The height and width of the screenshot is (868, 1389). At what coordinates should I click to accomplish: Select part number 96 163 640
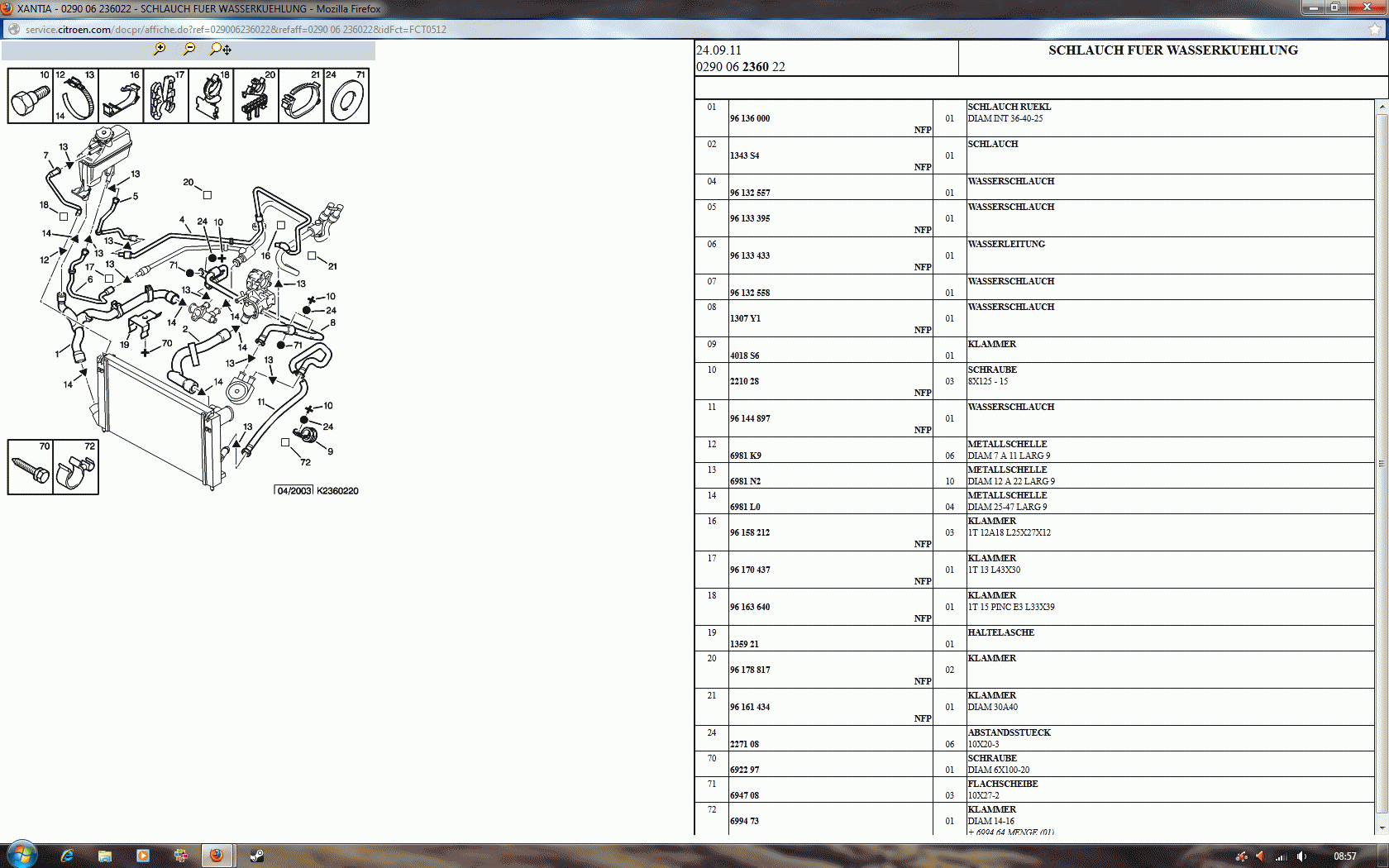click(750, 607)
